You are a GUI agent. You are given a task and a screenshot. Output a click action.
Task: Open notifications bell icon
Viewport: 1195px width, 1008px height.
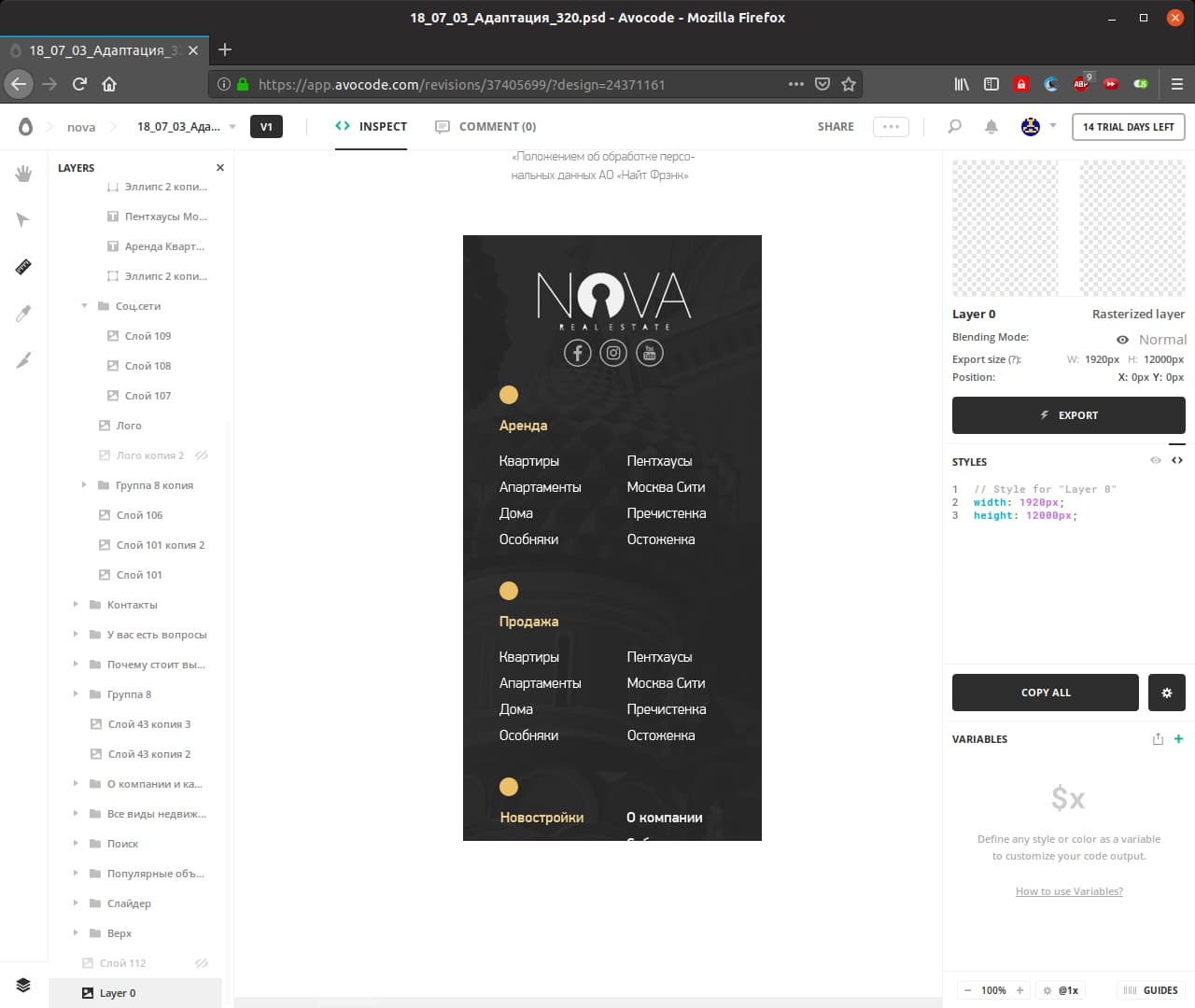pyautogui.click(x=991, y=126)
